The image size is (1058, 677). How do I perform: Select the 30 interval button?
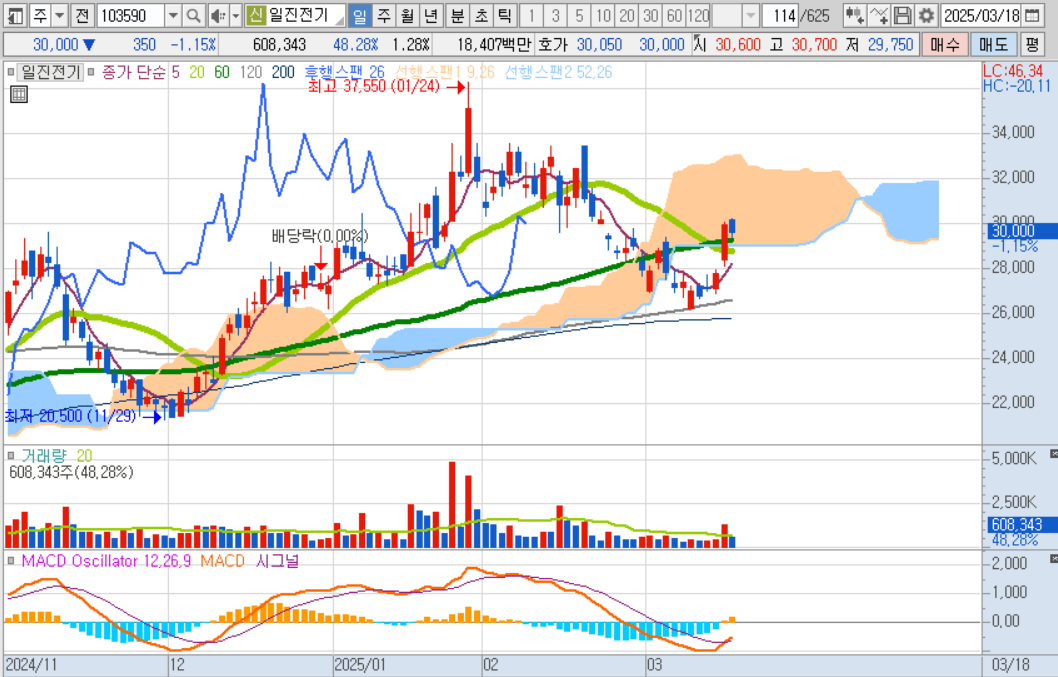[650, 15]
